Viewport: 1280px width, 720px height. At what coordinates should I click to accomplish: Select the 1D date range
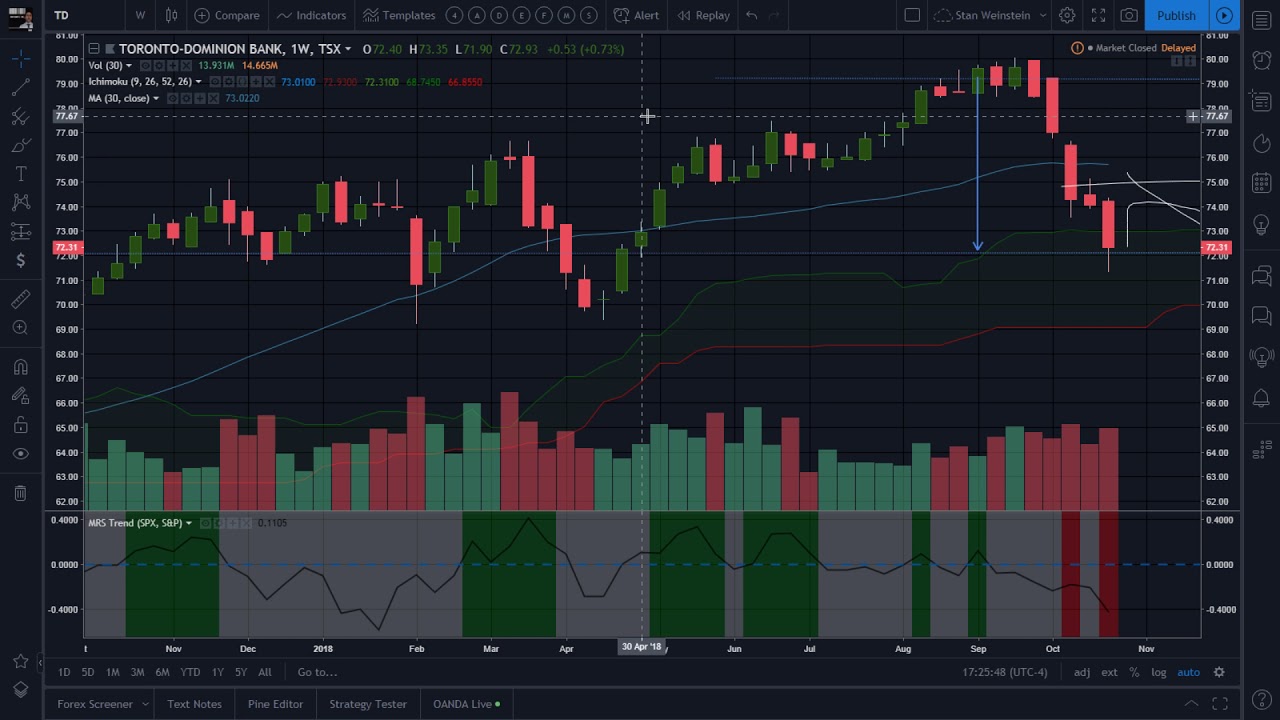(x=64, y=672)
